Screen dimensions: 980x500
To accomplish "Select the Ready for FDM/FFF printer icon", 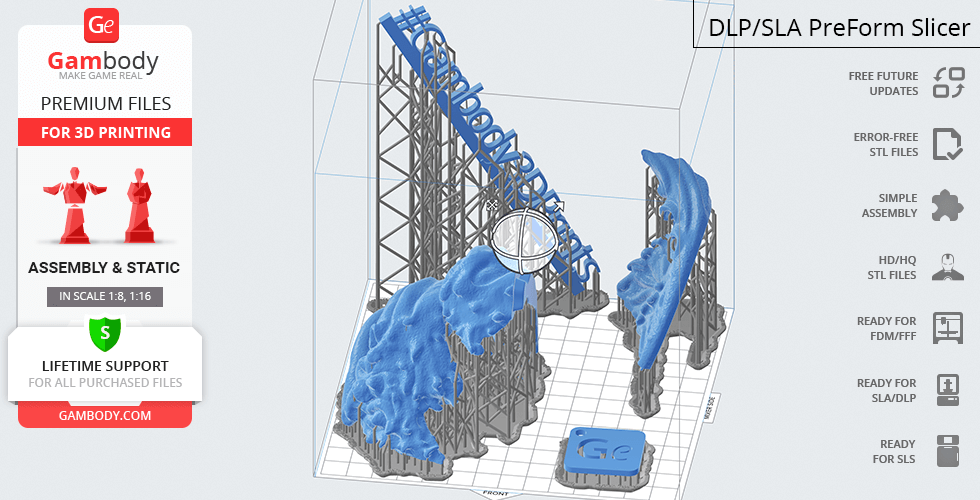I will coord(947,328).
